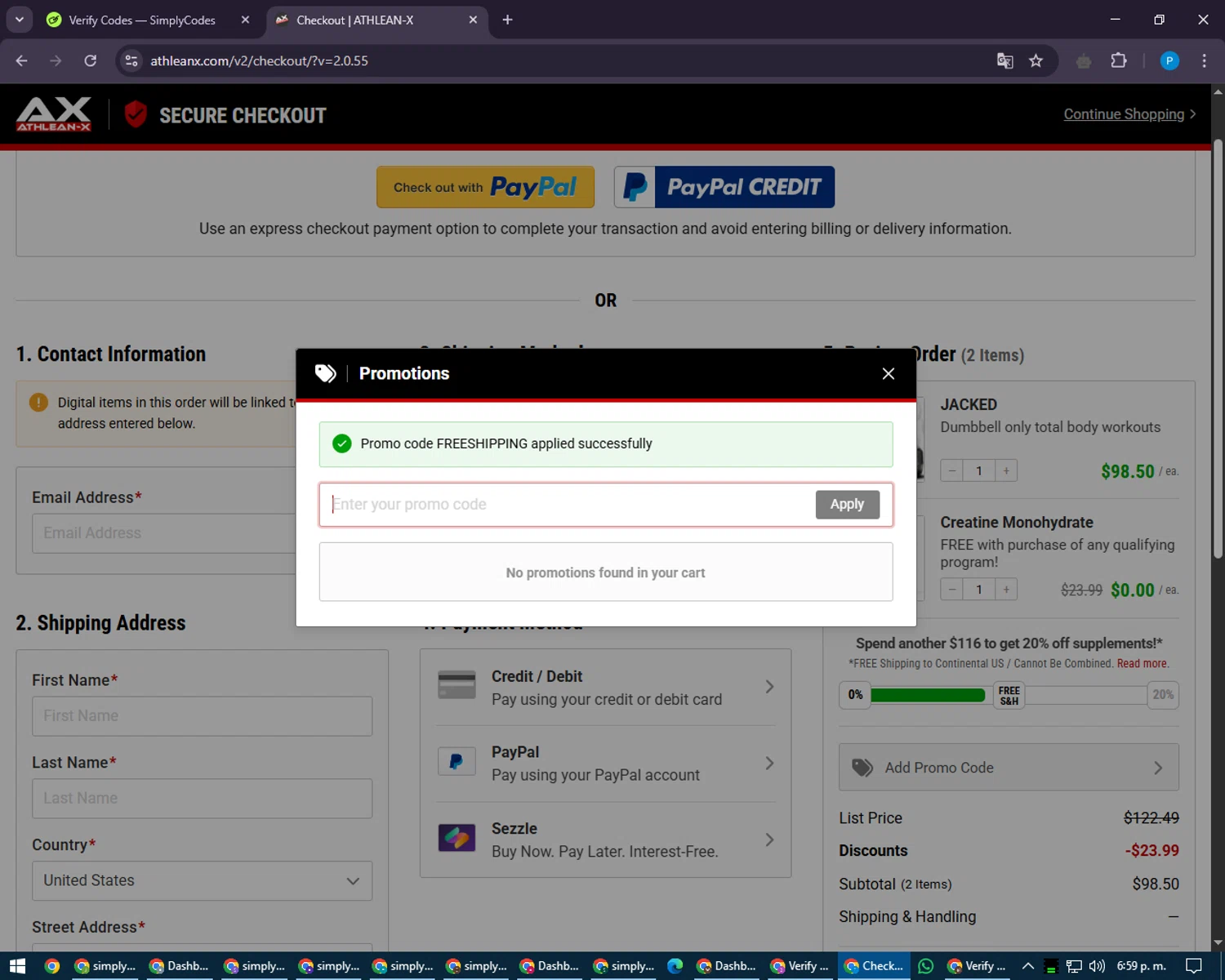This screenshot has height=980, width=1225.
Task: Select the Check... taskbar window button
Action: click(x=873, y=966)
